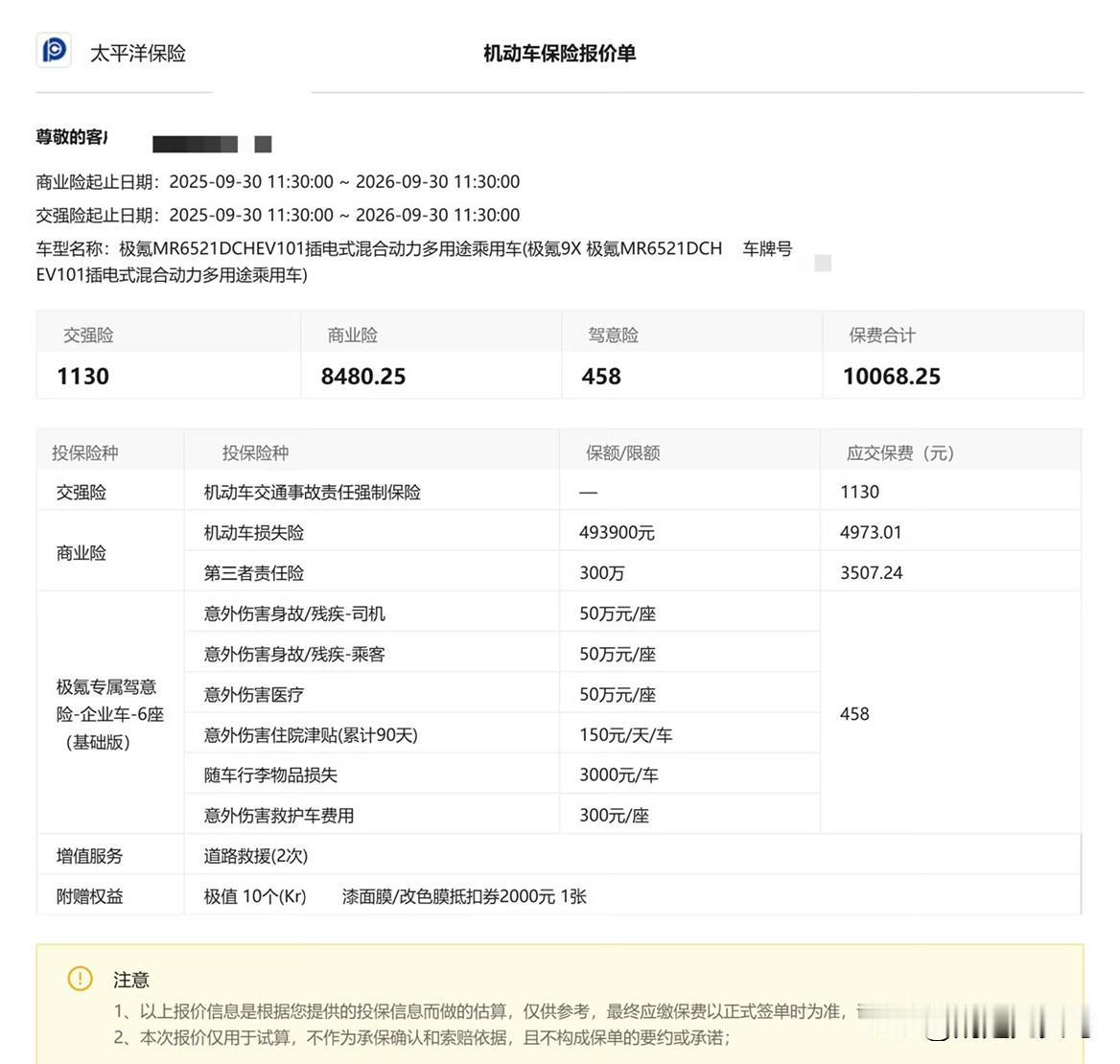Click the 增值服务 row label

[89, 856]
